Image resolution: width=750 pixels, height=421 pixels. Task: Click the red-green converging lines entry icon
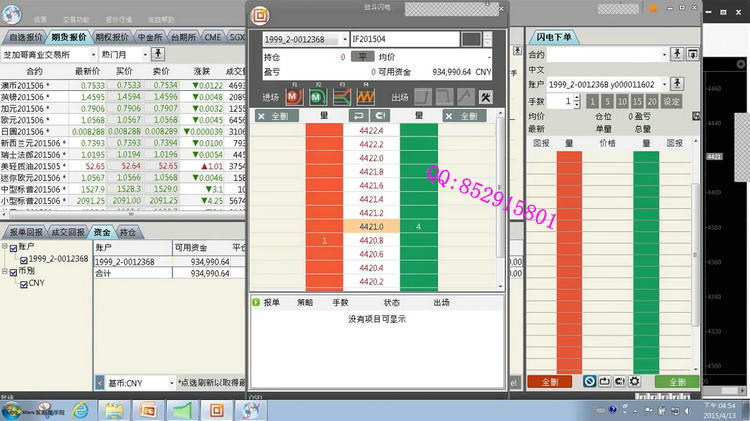pos(341,96)
